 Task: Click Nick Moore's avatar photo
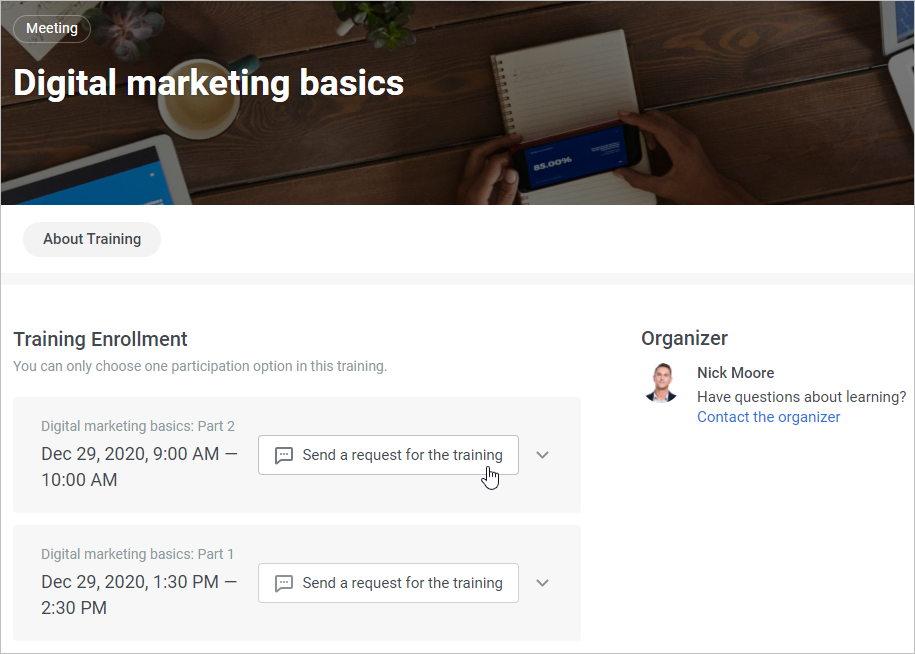(661, 383)
